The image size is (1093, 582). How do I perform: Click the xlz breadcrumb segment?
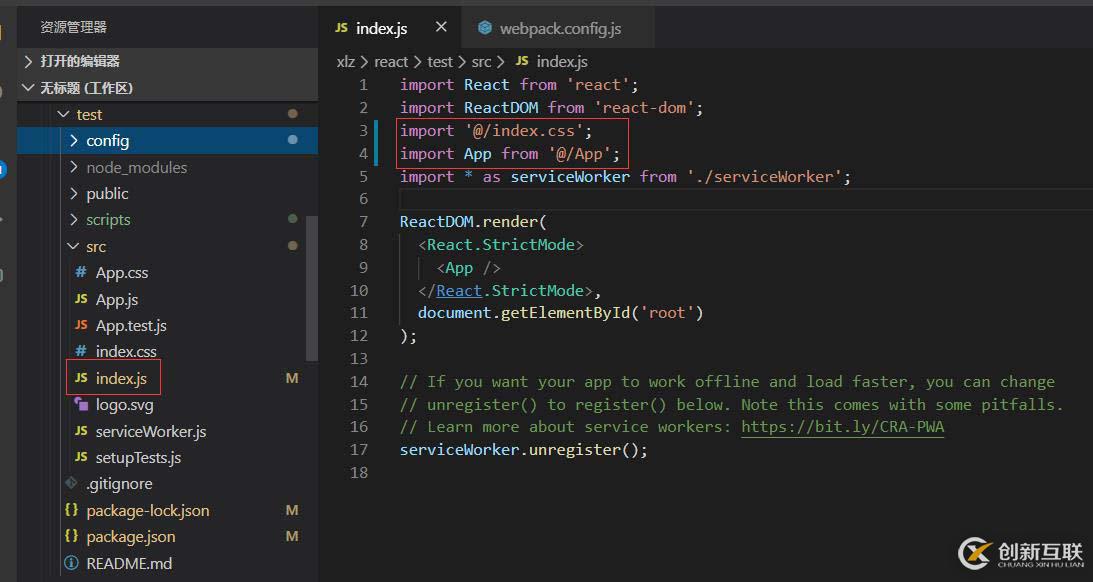pos(346,62)
